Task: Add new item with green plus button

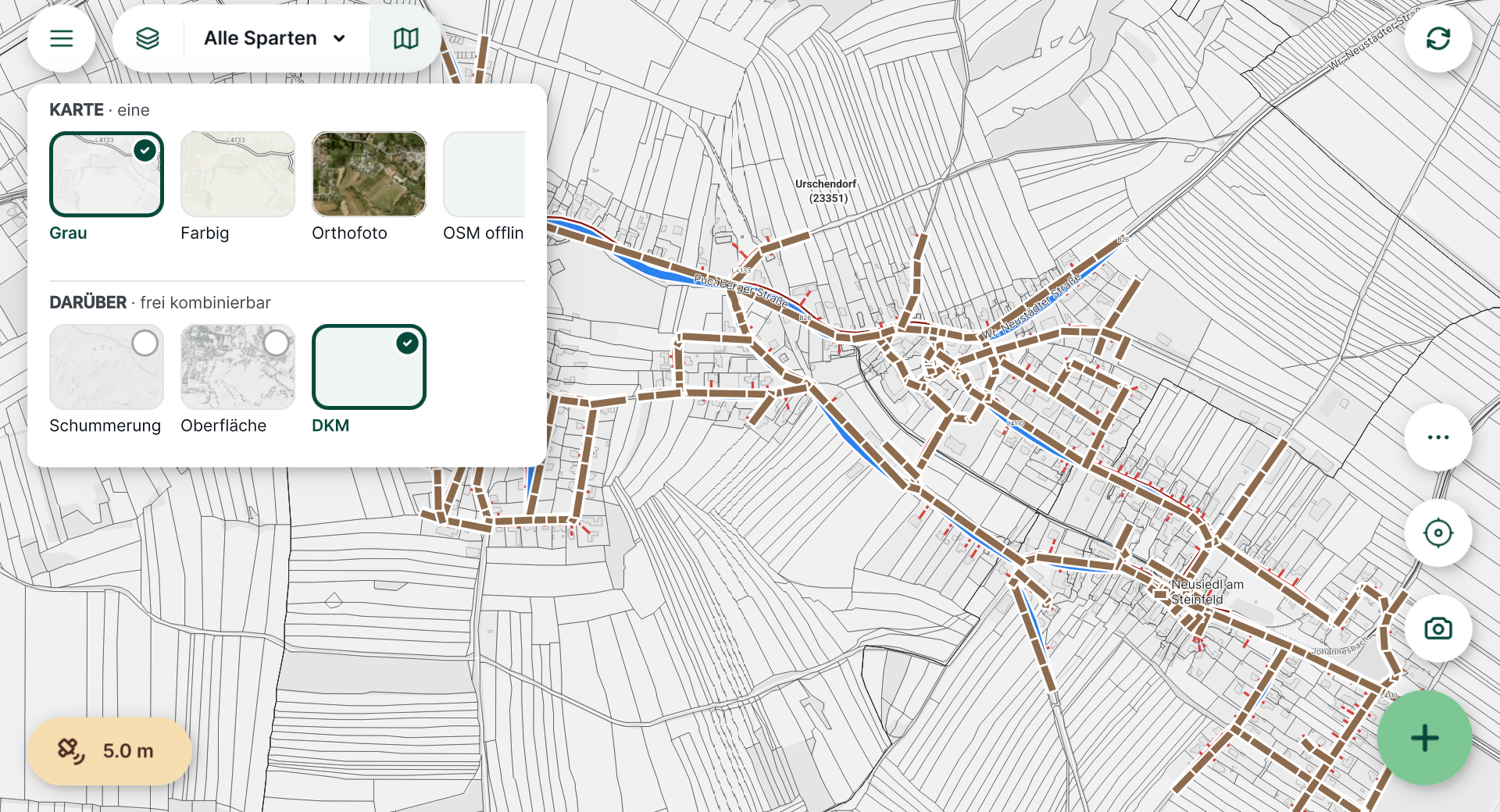Action: pos(1424,738)
